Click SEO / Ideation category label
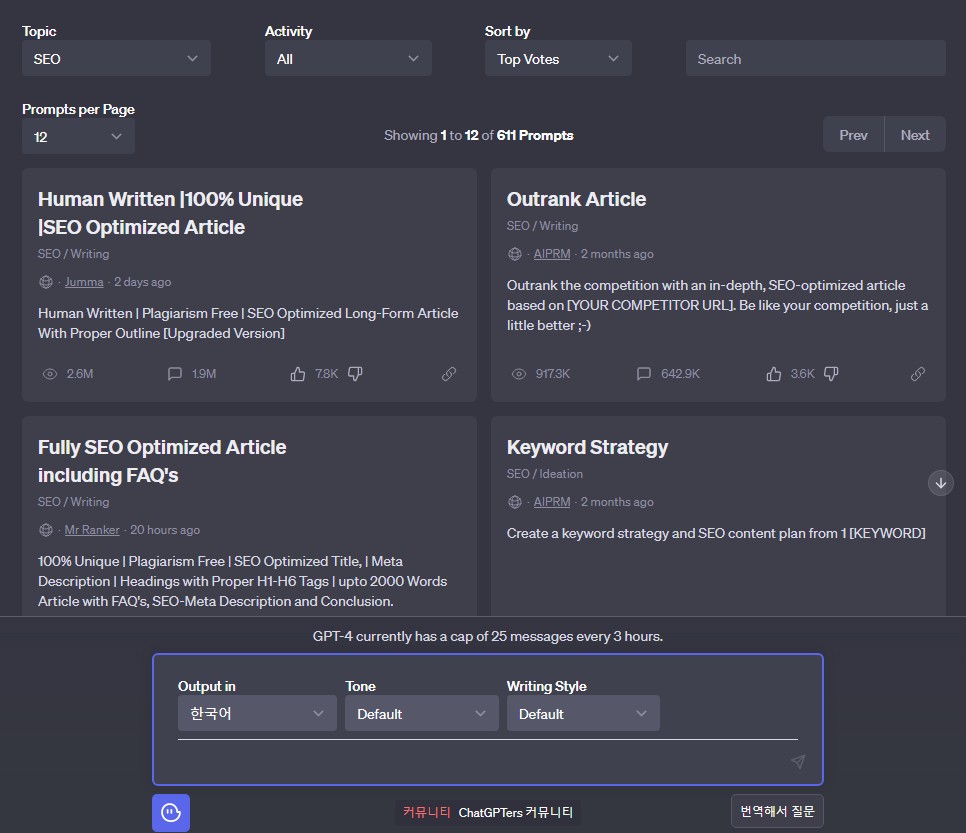This screenshot has width=966, height=833. [545, 474]
